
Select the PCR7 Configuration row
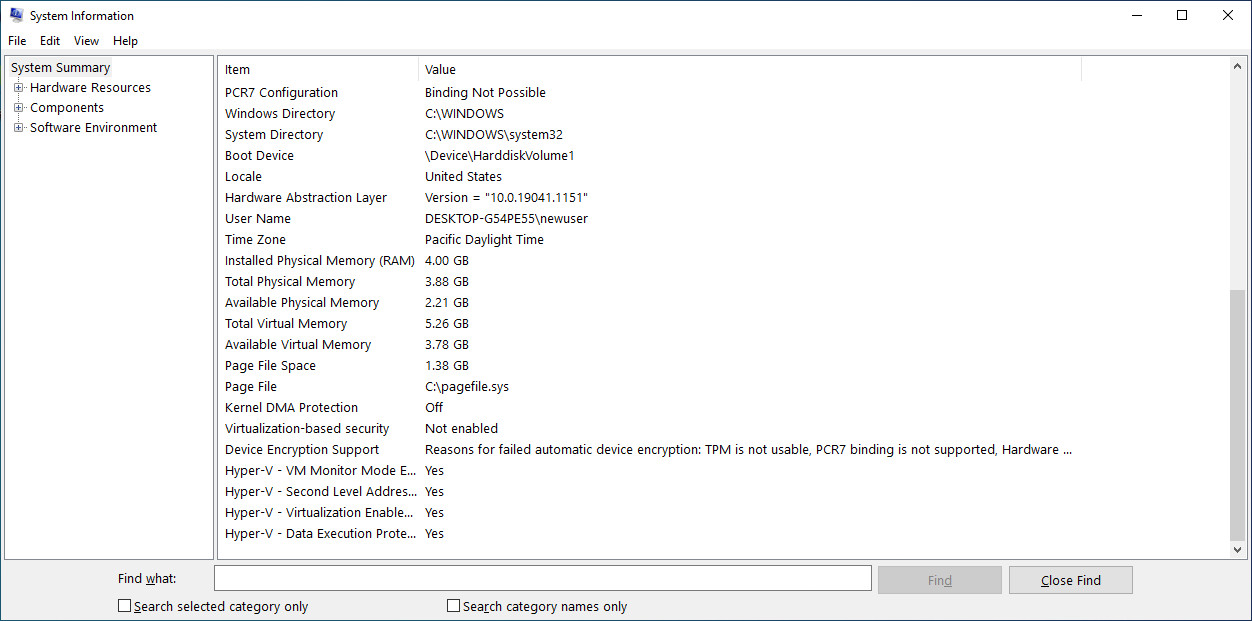(650, 93)
